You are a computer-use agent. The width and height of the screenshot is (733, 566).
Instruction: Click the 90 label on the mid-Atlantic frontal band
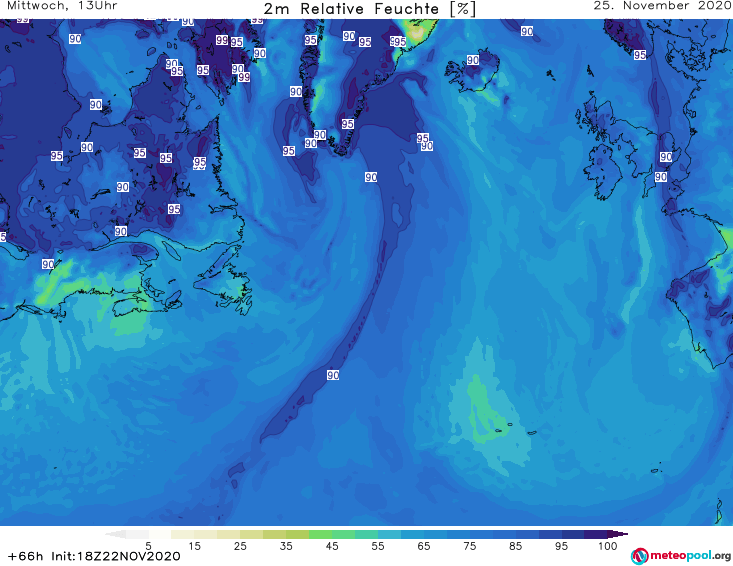333,375
